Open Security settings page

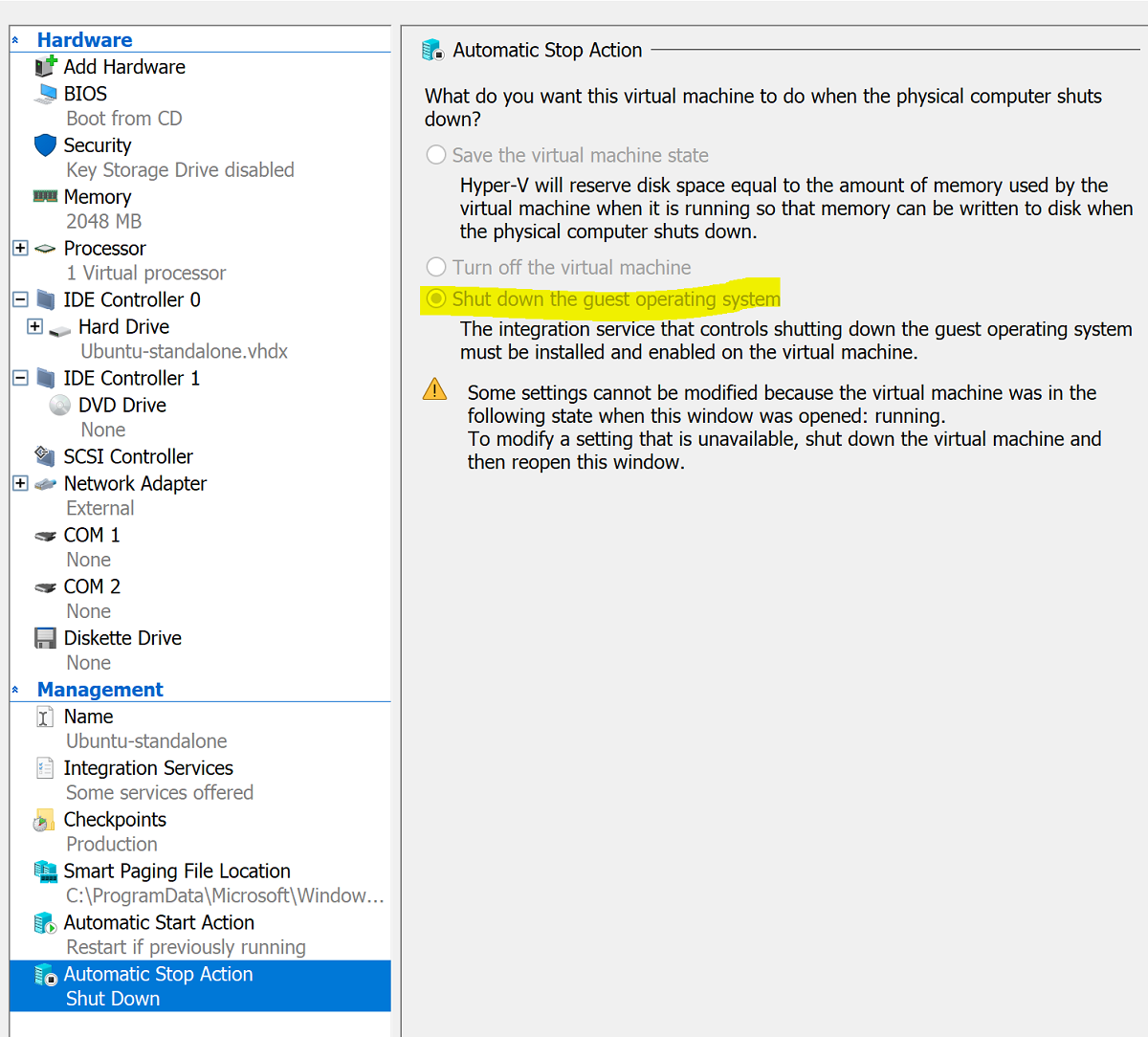[x=98, y=145]
